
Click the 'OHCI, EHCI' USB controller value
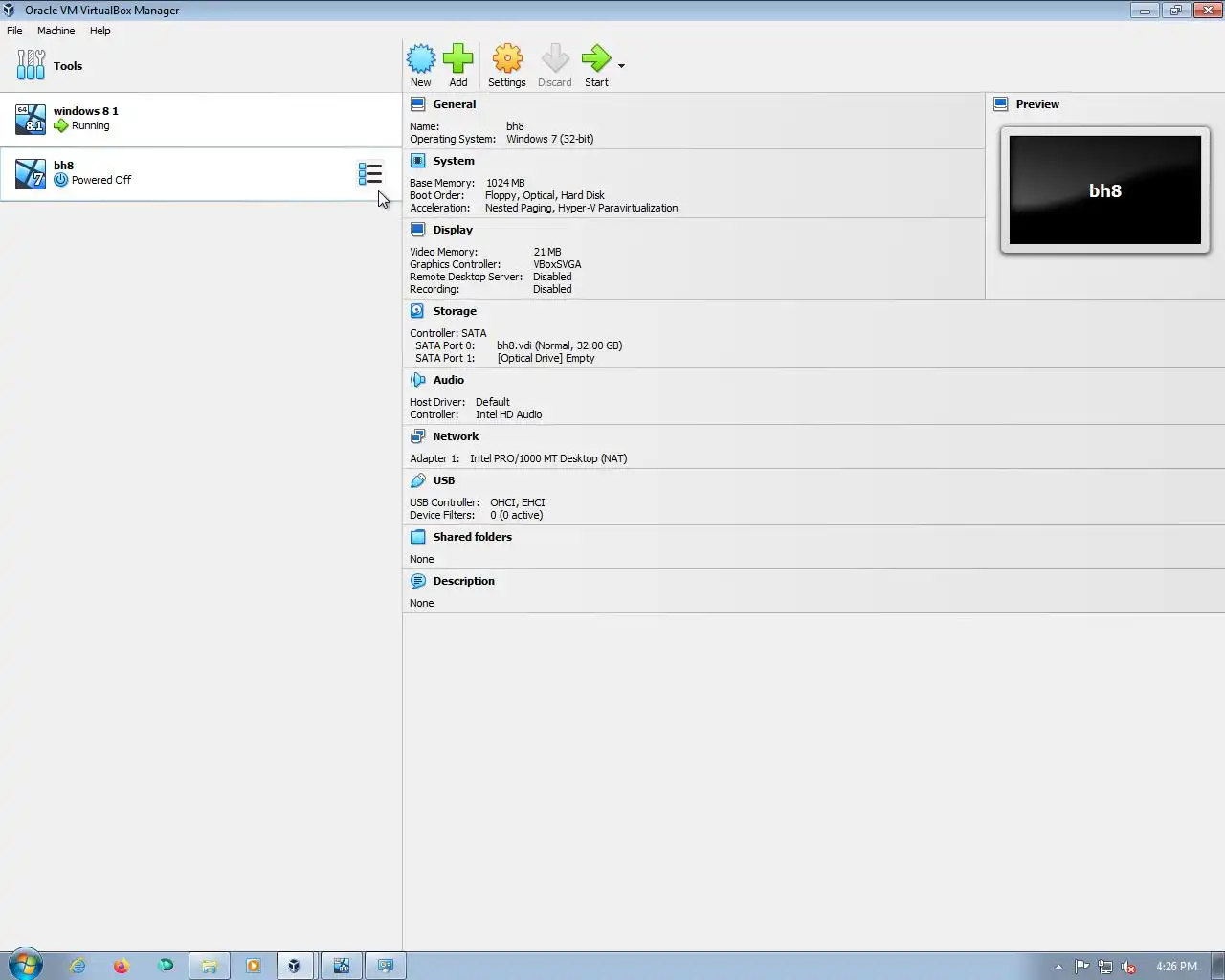click(518, 502)
